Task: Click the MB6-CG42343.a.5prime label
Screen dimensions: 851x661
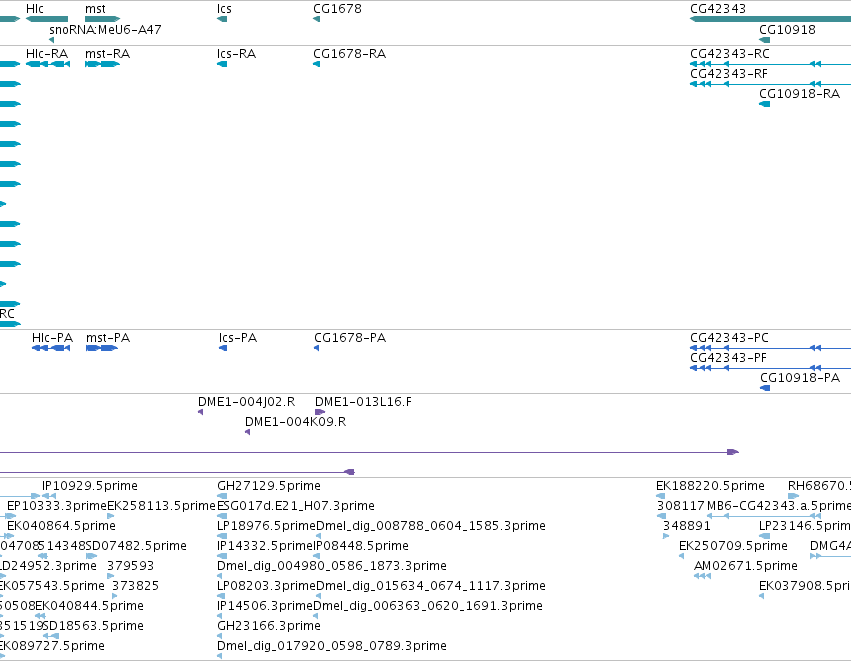Action: click(x=779, y=506)
